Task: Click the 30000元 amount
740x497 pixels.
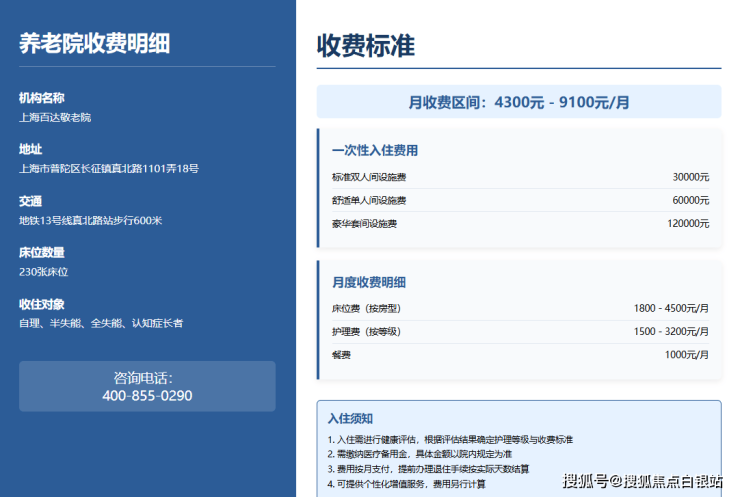Action: coord(690,177)
